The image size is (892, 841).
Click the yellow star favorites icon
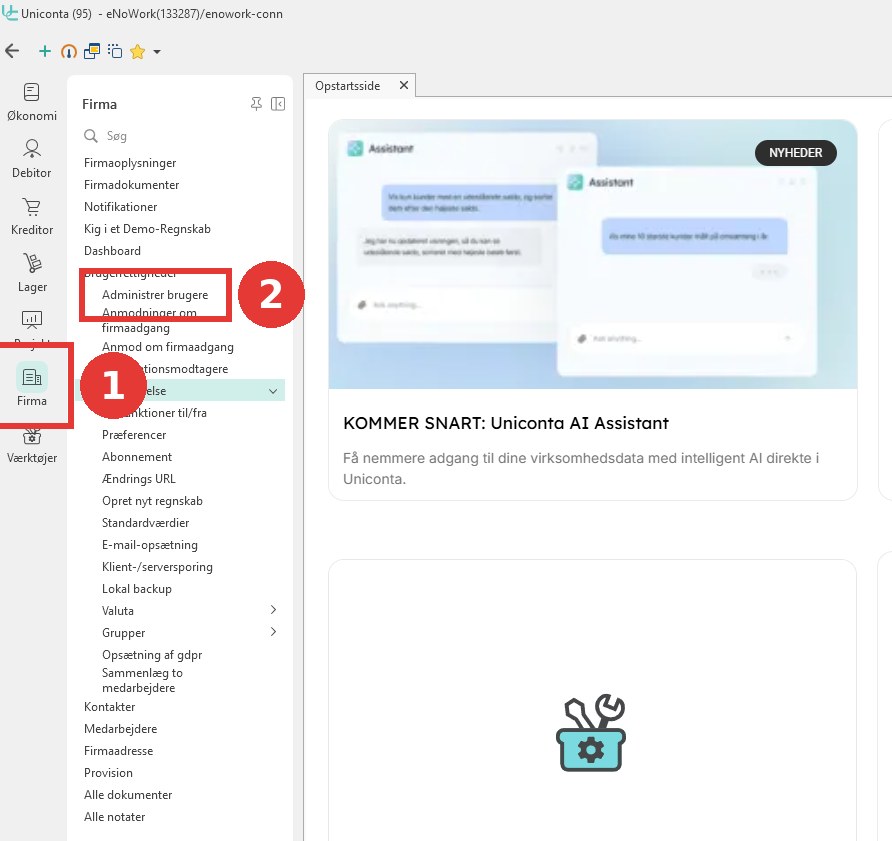[137, 52]
